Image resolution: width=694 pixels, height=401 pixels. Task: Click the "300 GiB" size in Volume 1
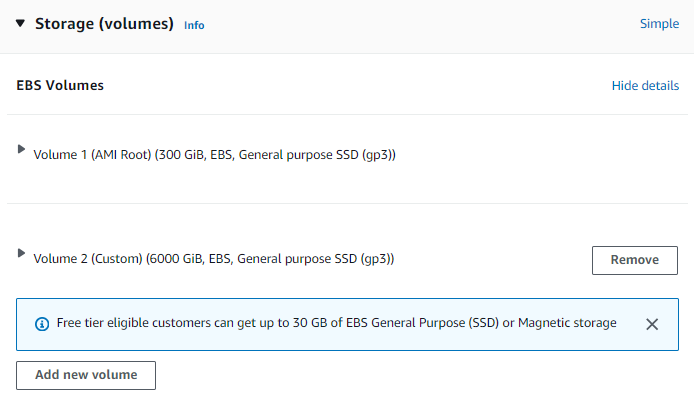coord(181,155)
